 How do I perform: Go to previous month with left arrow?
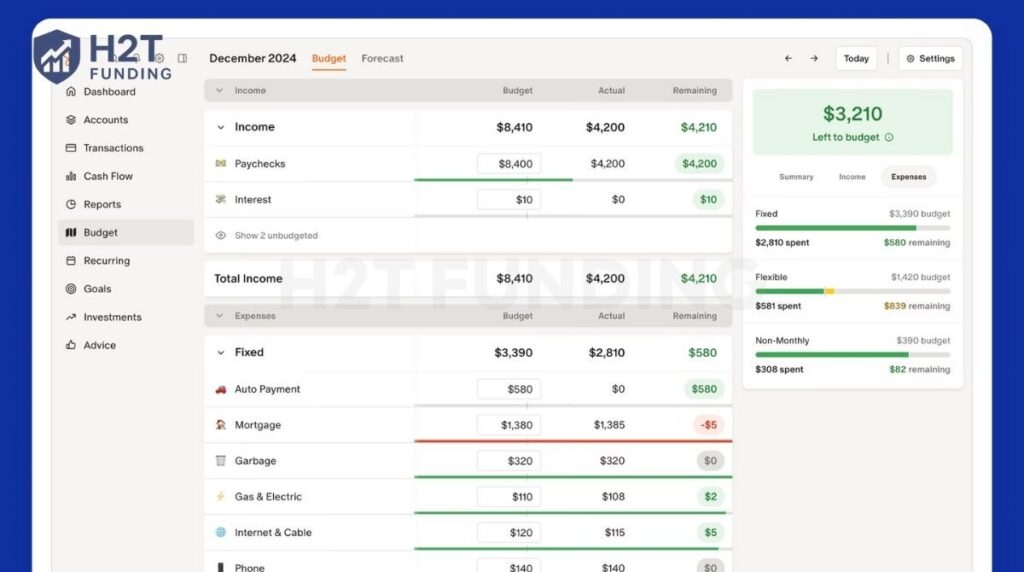click(788, 59)
